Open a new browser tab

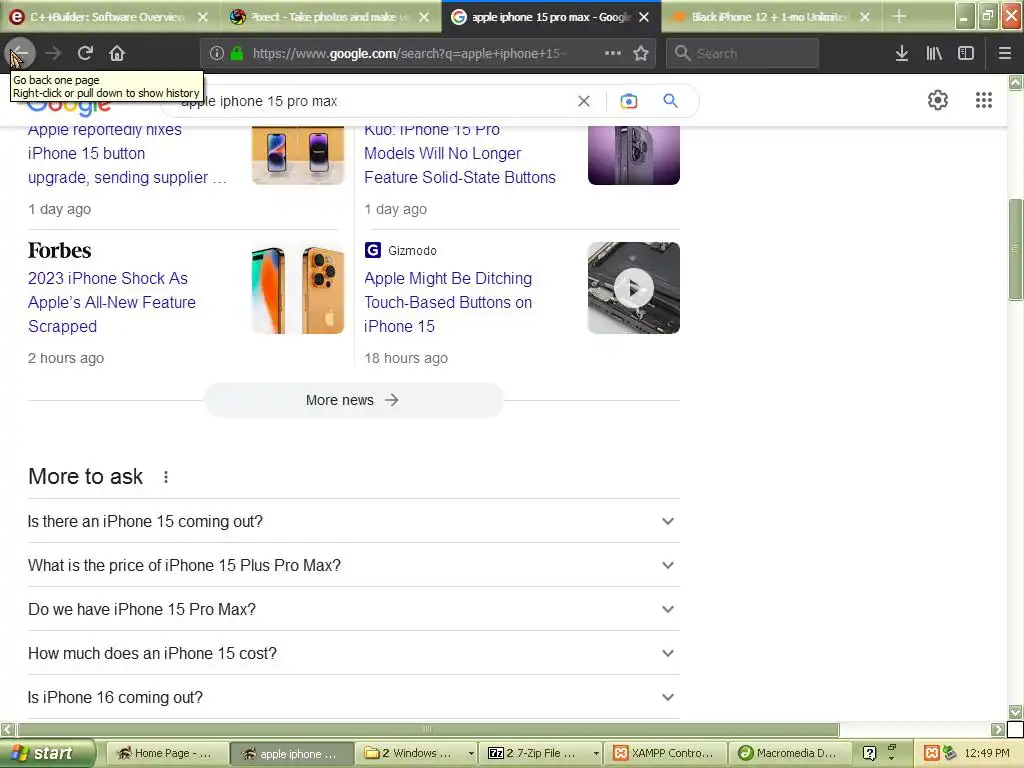(x=899, y=16)
